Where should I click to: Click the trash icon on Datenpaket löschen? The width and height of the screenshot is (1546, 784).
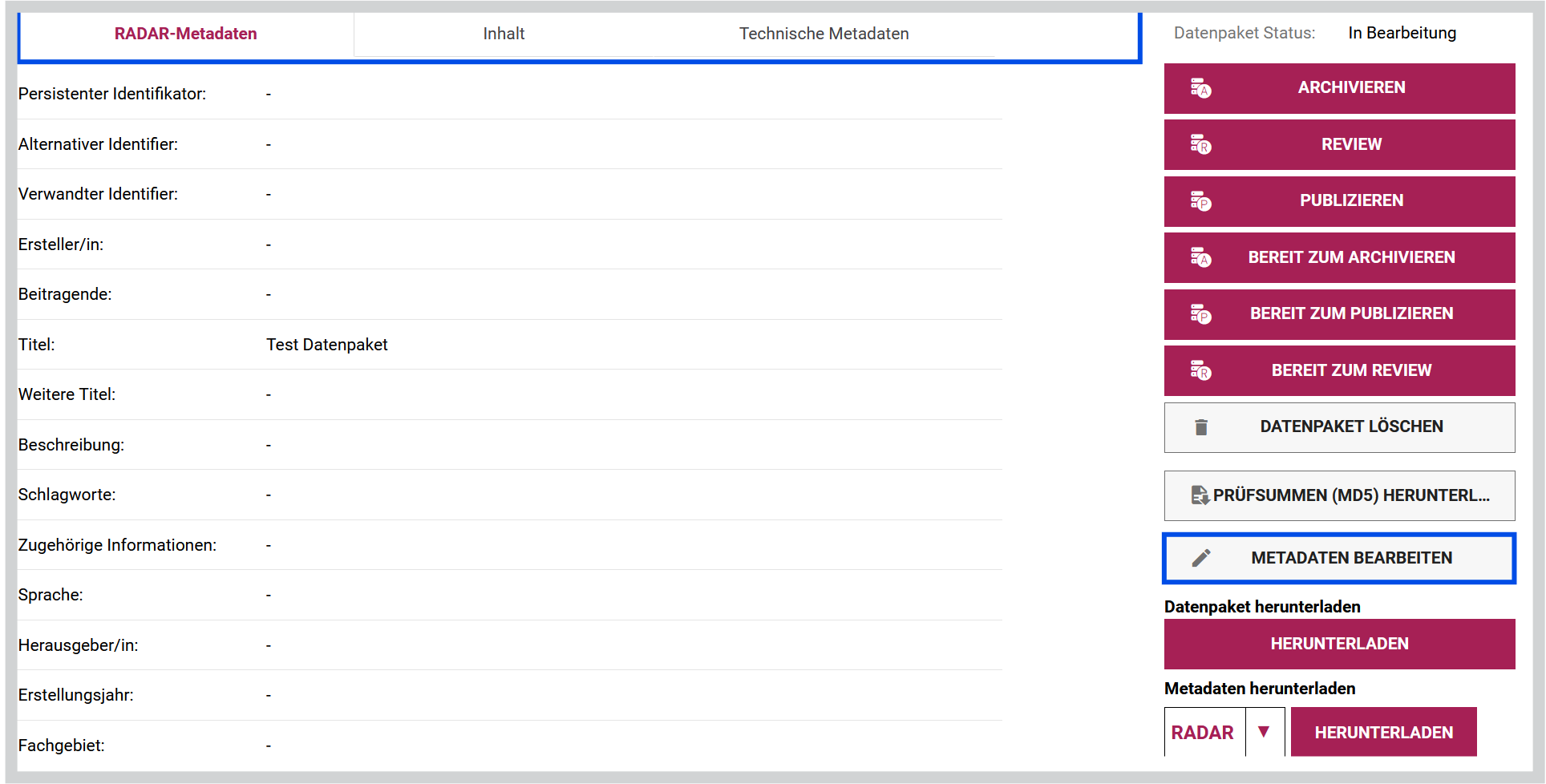click(1201, 427)
